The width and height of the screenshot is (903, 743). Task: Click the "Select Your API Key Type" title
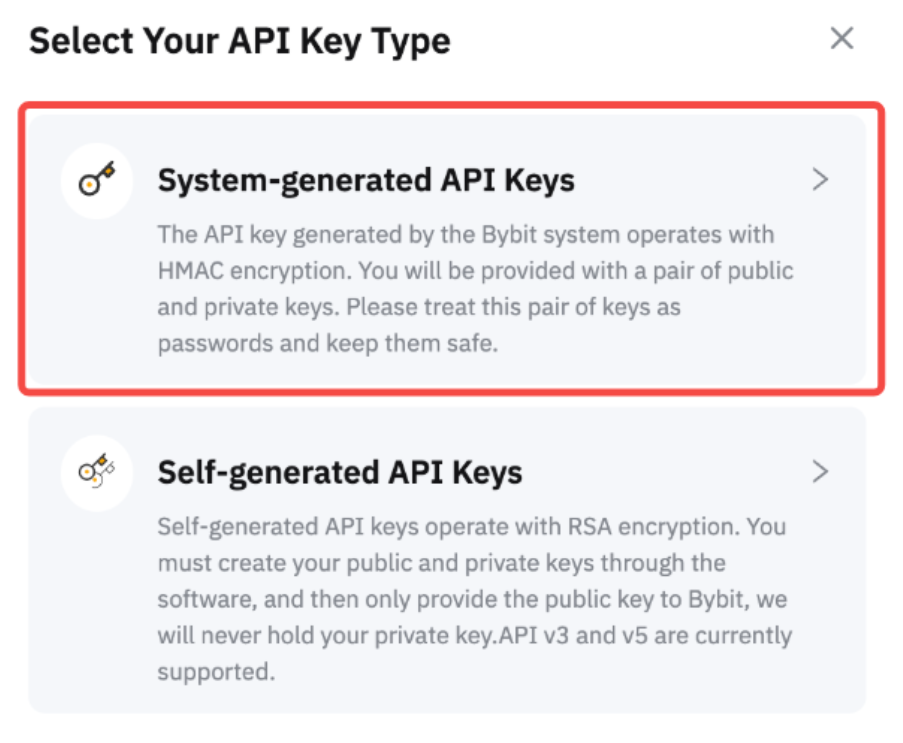point(240,41)
